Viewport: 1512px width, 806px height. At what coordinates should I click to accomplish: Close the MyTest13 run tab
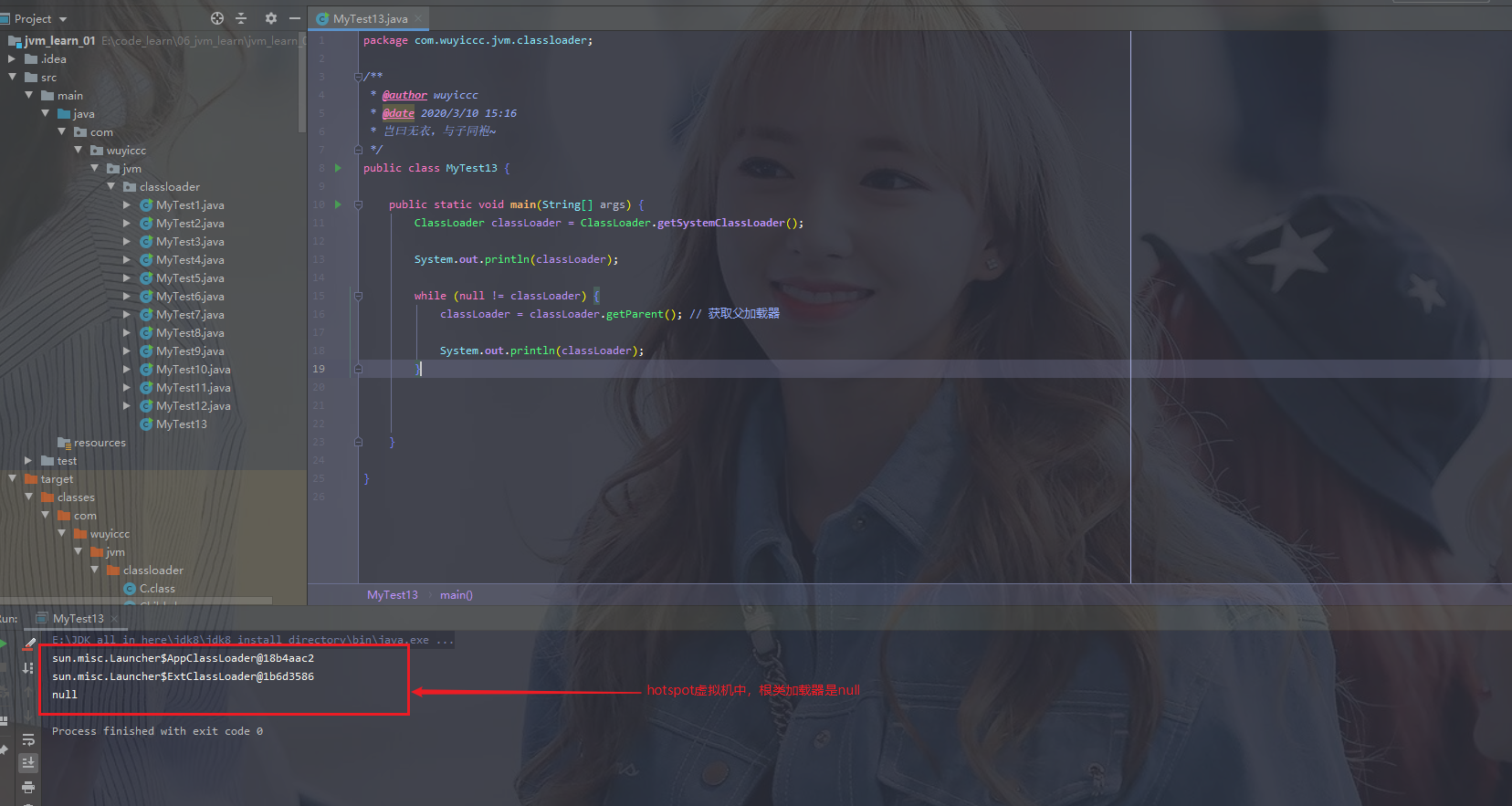pos(115,619)
